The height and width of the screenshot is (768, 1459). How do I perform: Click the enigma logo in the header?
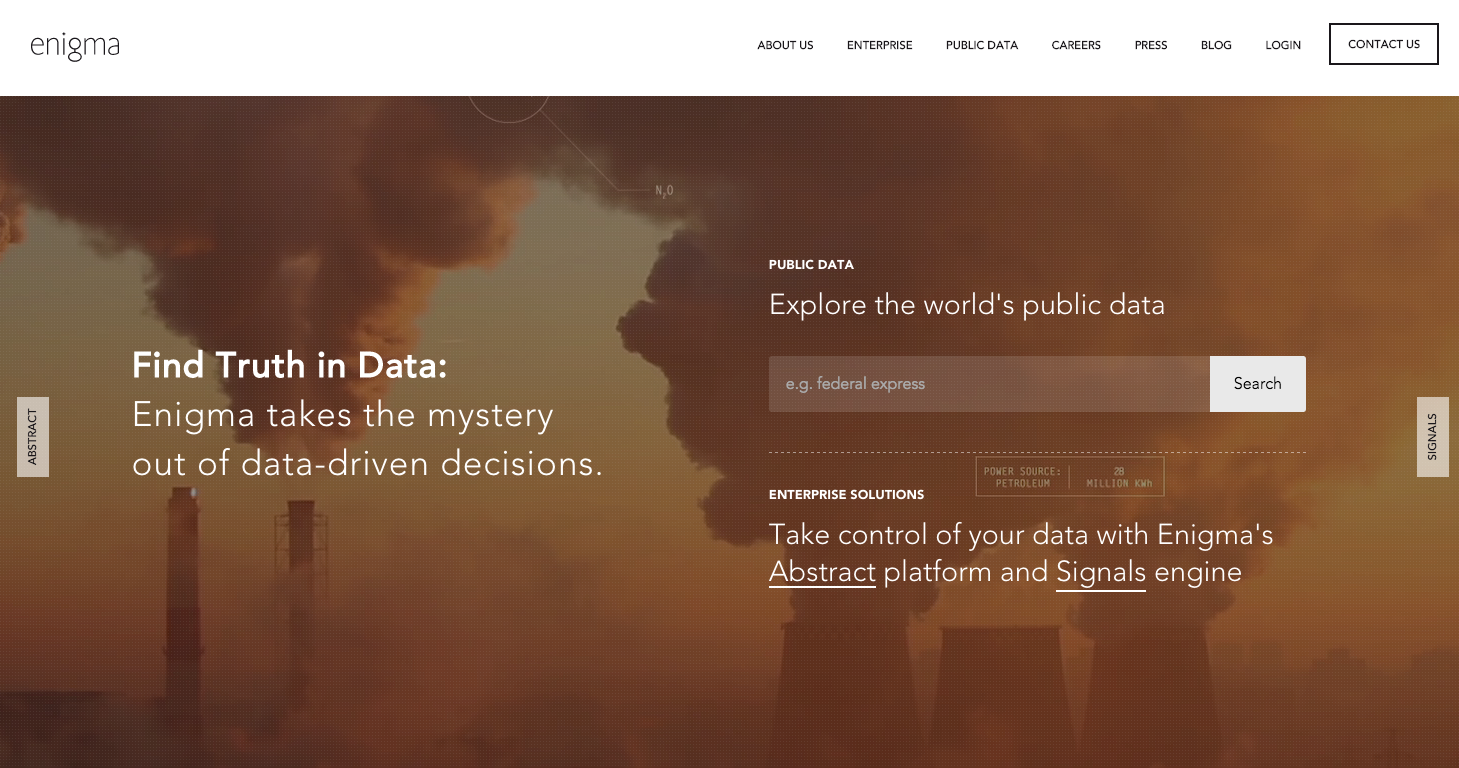click(x=75, y=46)
